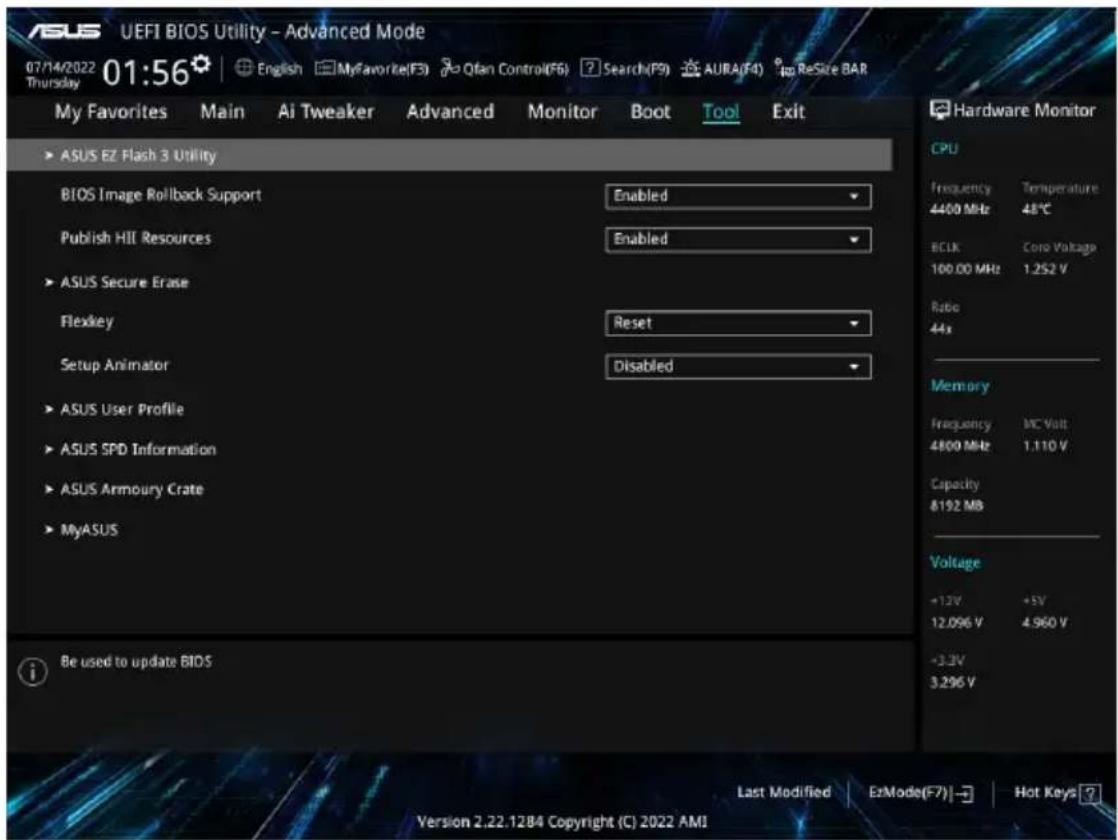Click the globe language icon
This screenshot has height=840, width=1118.
[244, 68]
